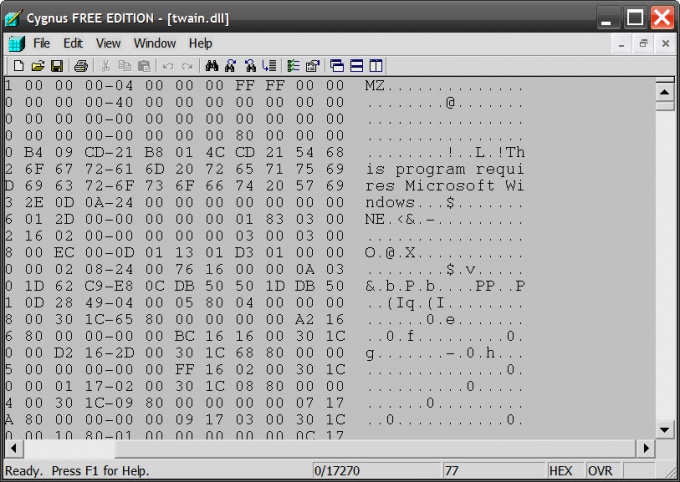Open the Edit menu
Screen dimensions: 680x482
pyautogui.click(x=73, y=43)
